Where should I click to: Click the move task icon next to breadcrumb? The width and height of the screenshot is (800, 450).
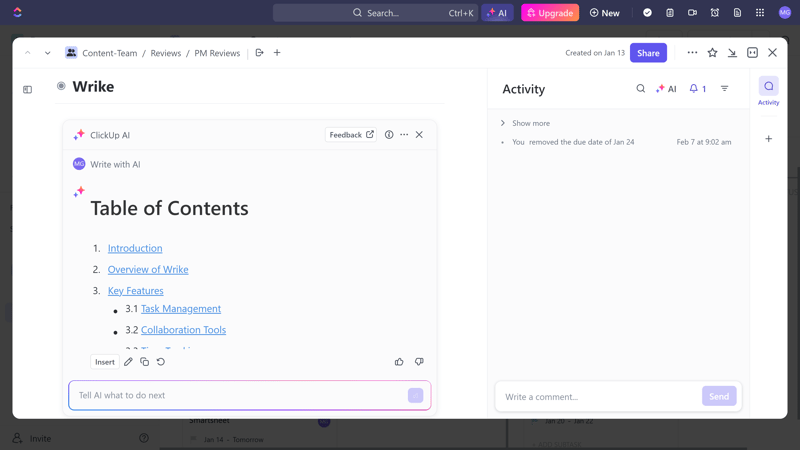coord(259,53)
